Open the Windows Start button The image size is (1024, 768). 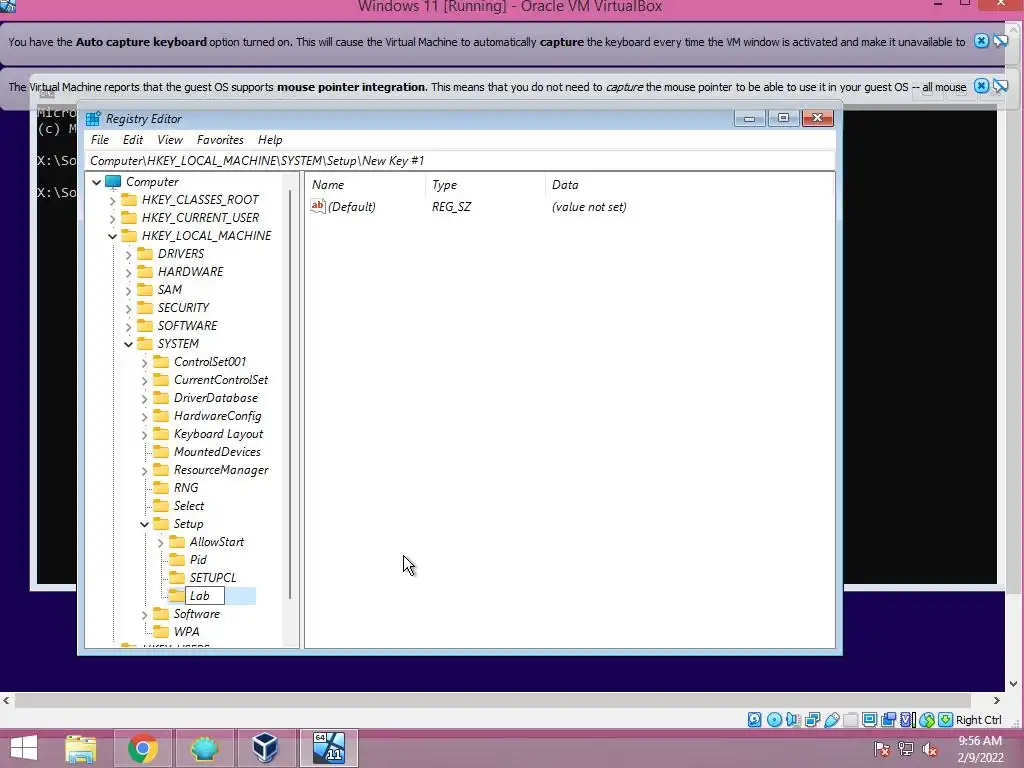point(24,748)
